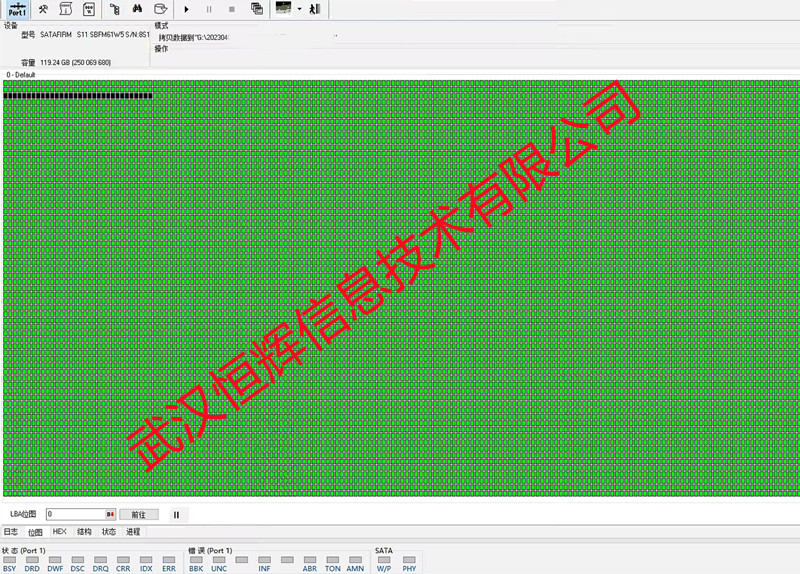
Task: Click the INF error indicator
Action: [264, 564]
